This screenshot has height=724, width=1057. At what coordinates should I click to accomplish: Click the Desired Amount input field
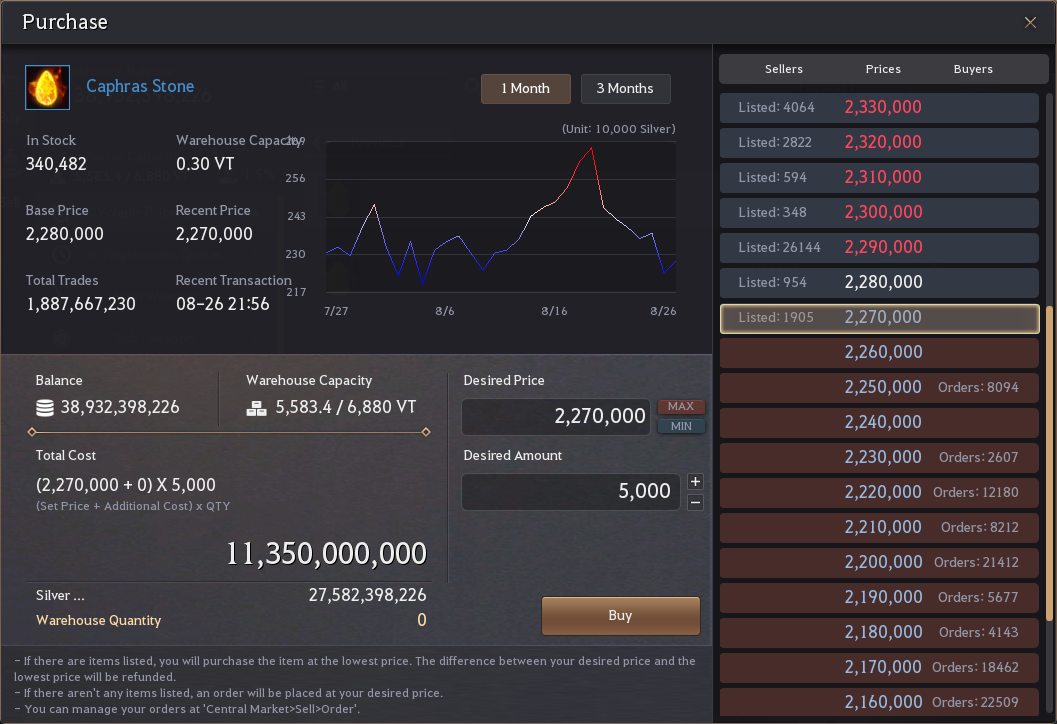click(x=570, y=492)
